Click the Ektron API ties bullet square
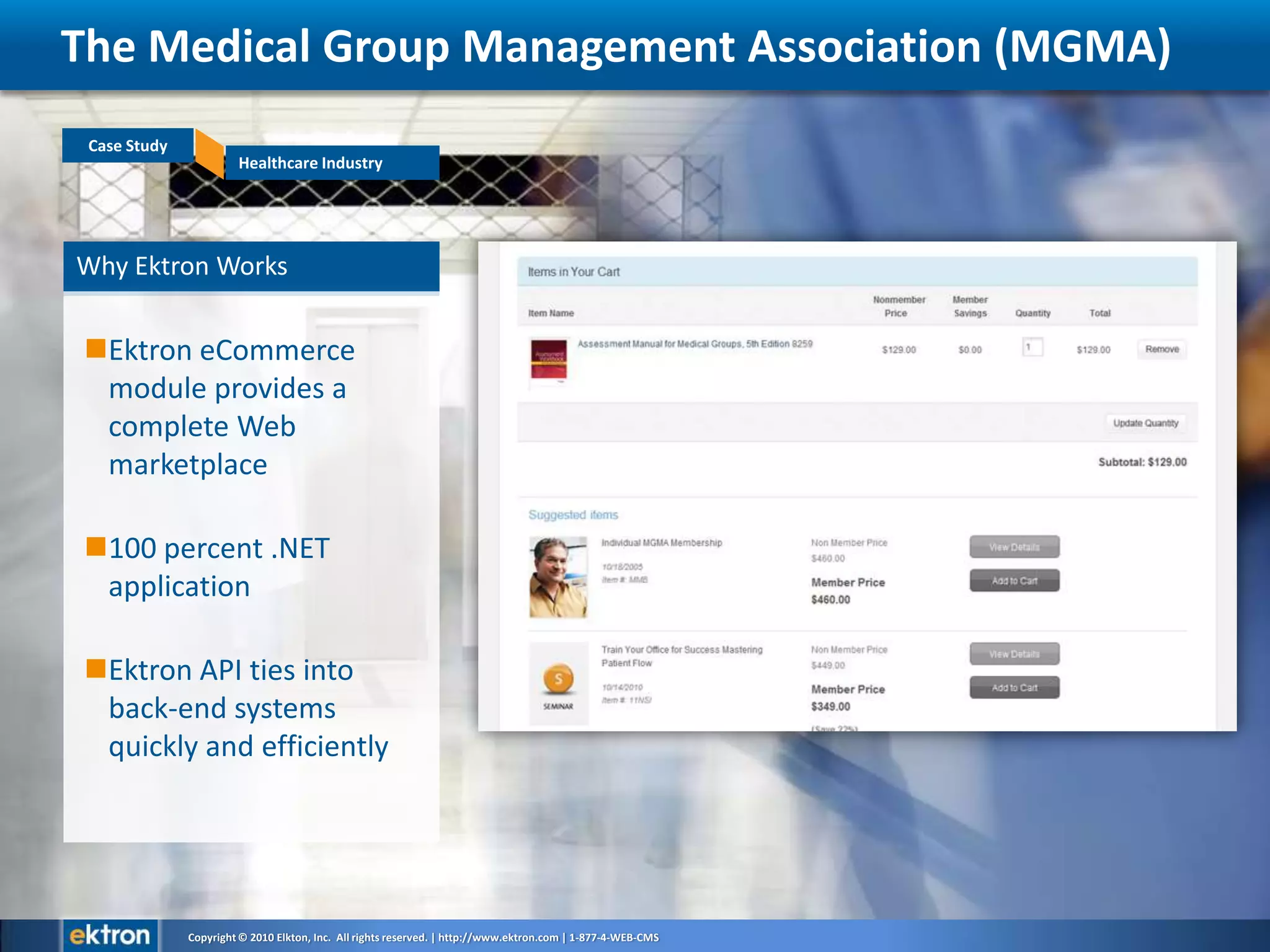The image size is (1270, 952). pyautogui.click(x=96, y=668)
